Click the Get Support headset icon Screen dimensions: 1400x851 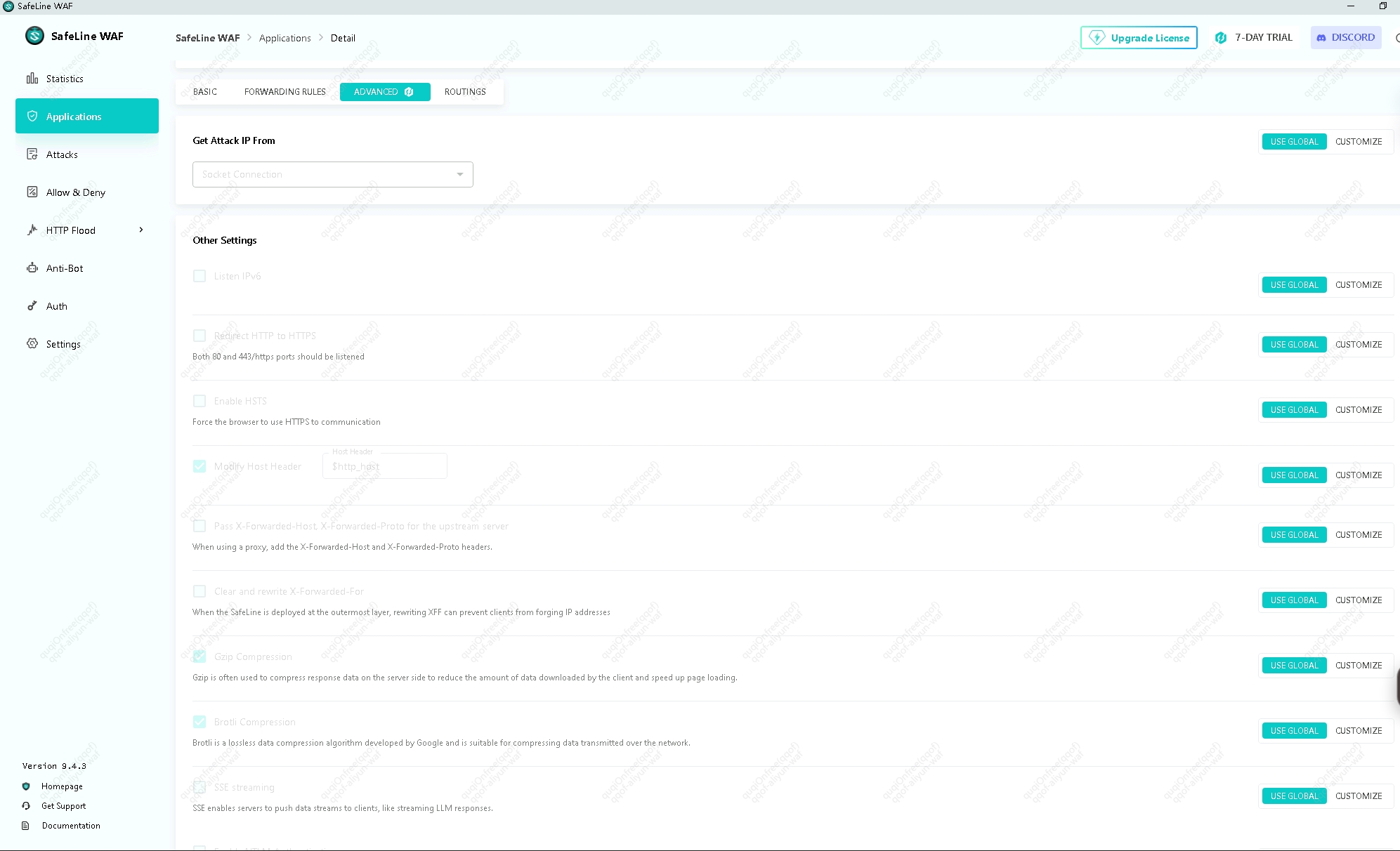coord(26,806)
